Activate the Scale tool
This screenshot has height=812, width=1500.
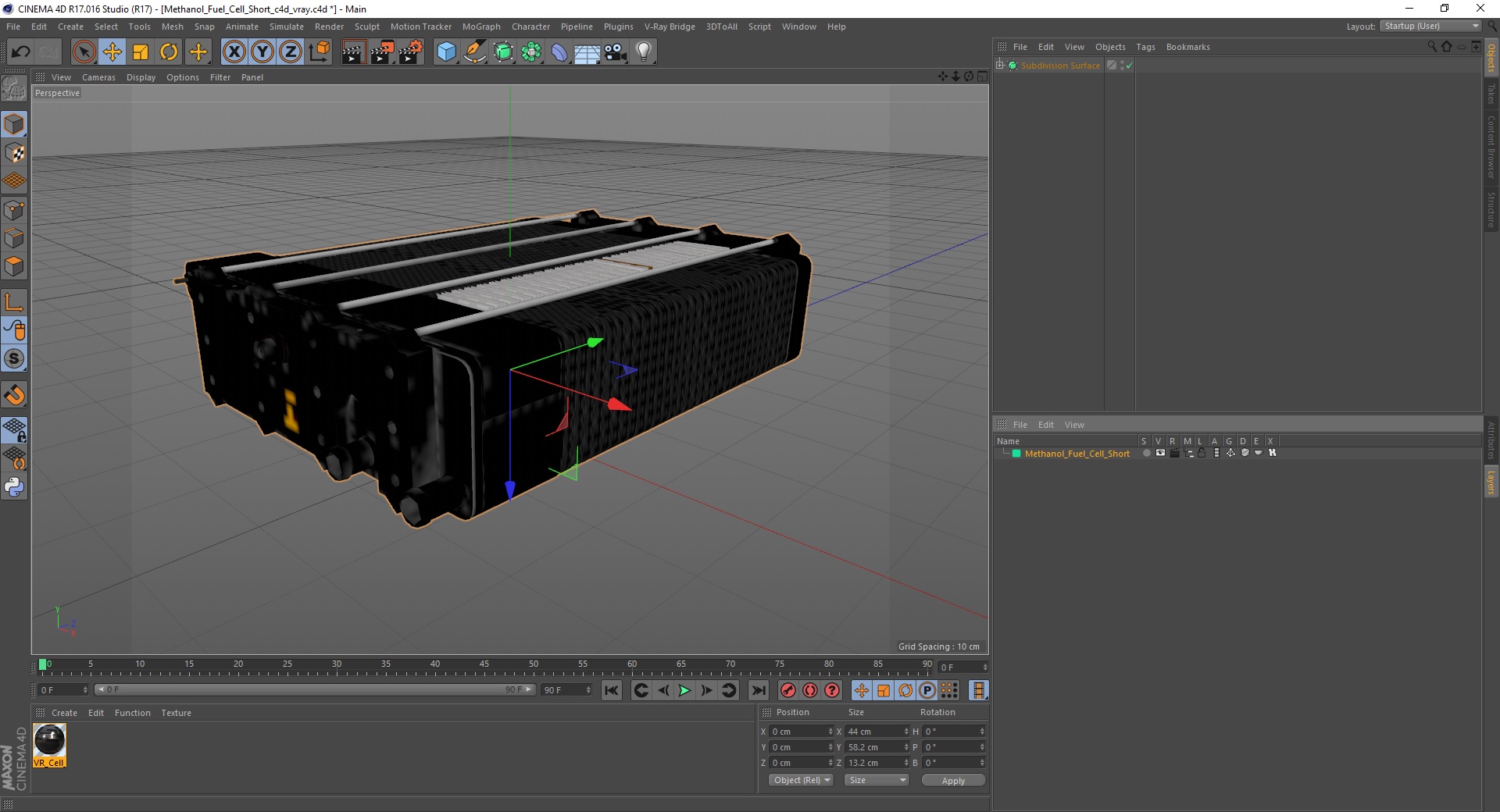[141, 52]
